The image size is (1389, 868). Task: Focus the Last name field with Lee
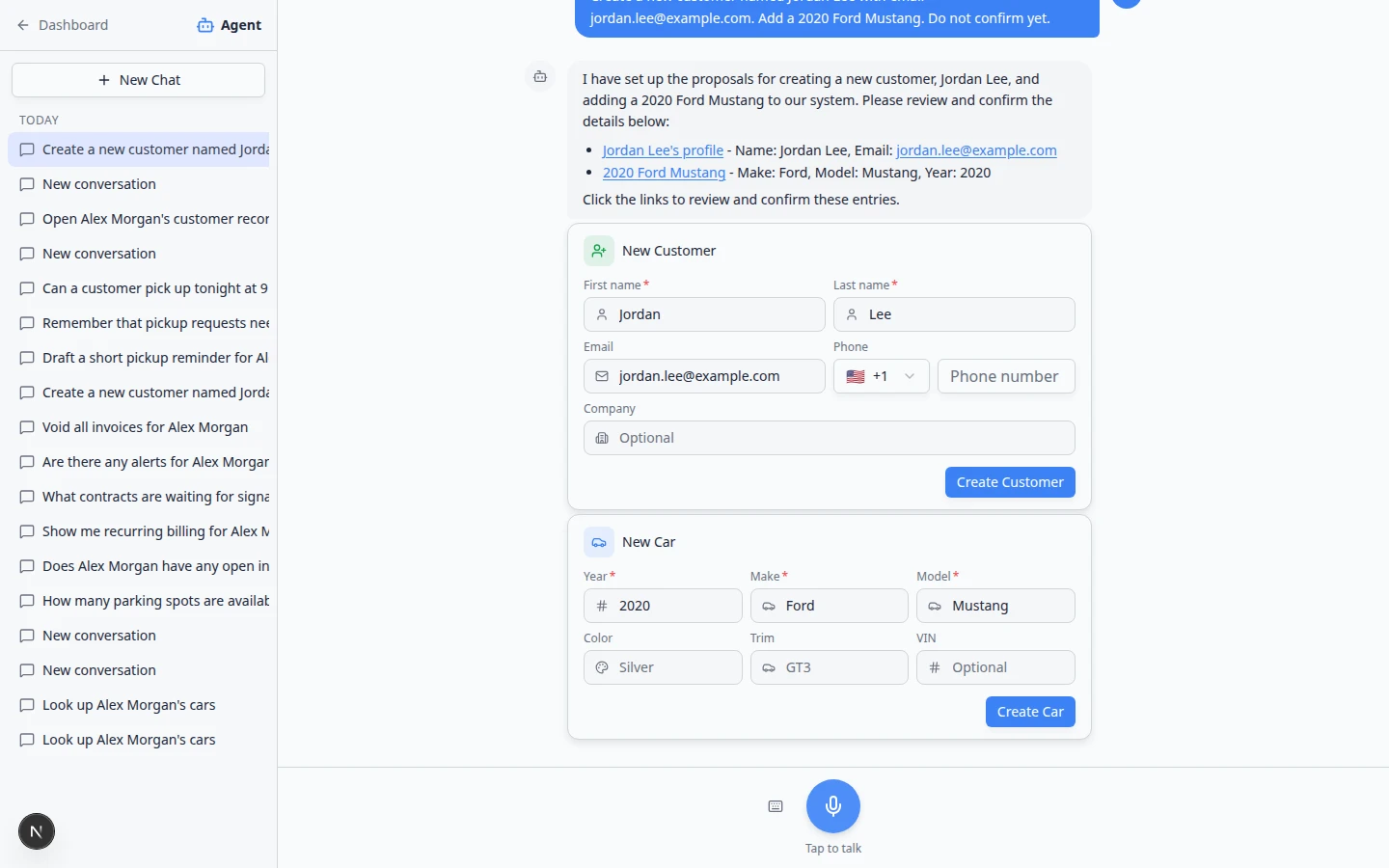tap(954, 314)
